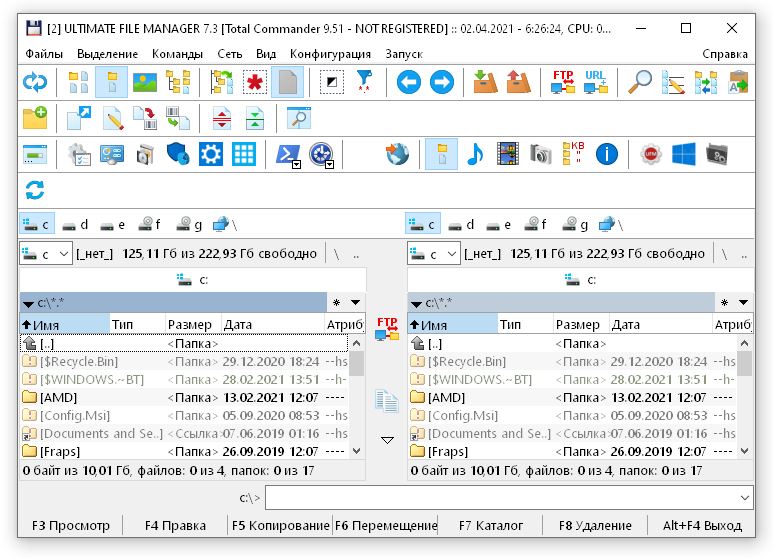The height and width of the screenshot is (558, 773).
Task: Click the down triangle between panels
Action: 387,440
